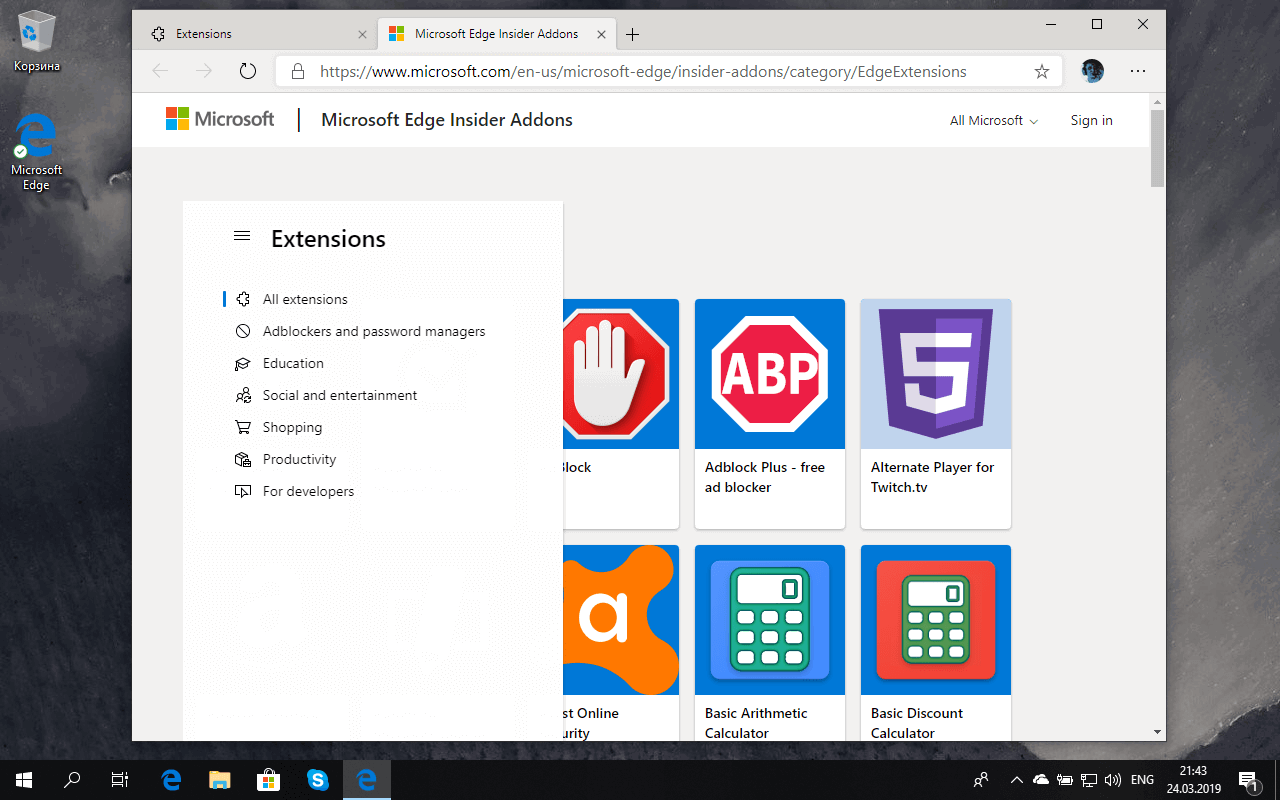Click the Adblock Plus ABP thumbnail

770,374
